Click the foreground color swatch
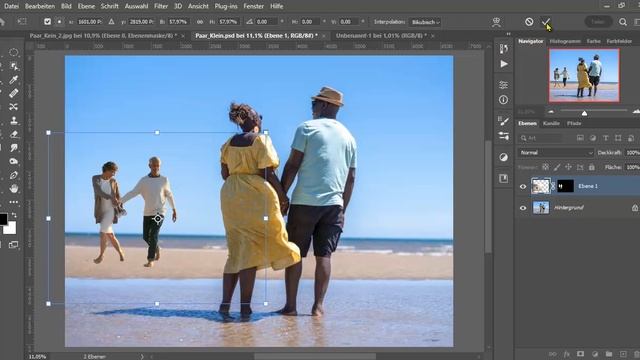 [3, 219]
